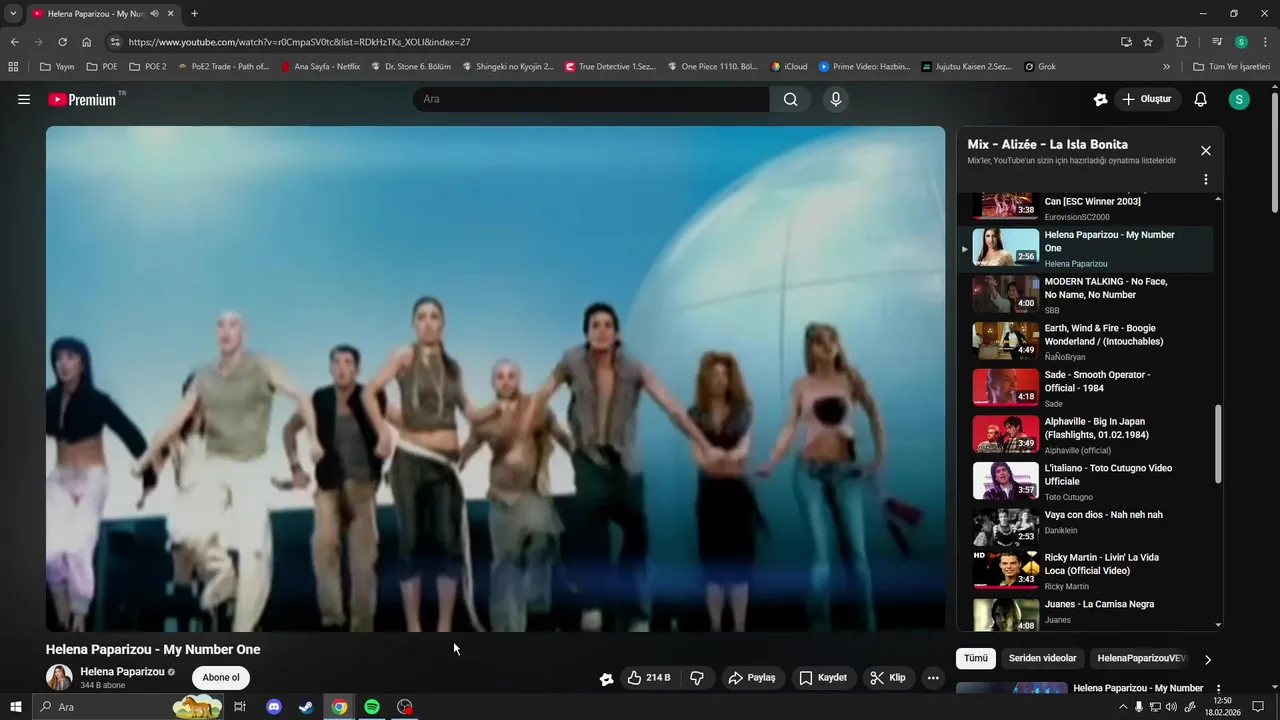The image size is (1280, 720).
Task: Click the playlist panel scrollbar thumb
Action: coord(1218,445)
